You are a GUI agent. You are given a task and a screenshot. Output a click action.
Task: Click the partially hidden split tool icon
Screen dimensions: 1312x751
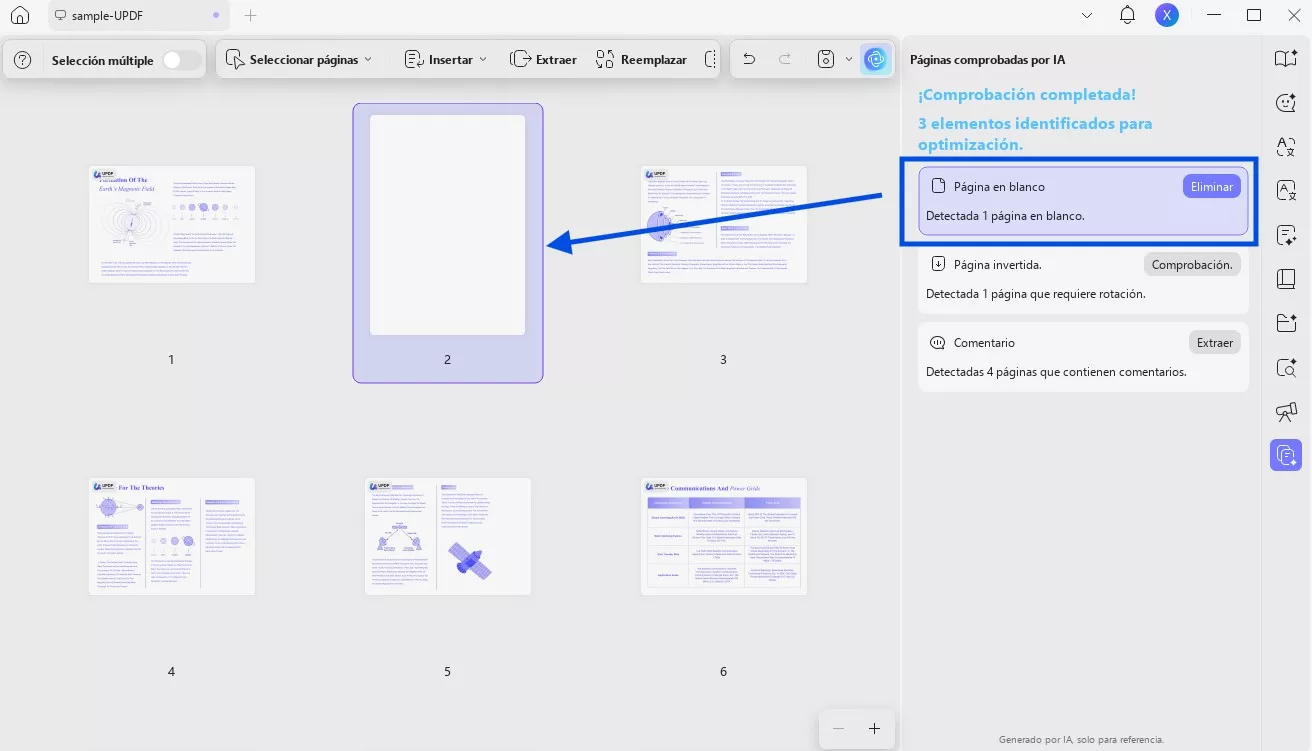click(x=711, y=60)
